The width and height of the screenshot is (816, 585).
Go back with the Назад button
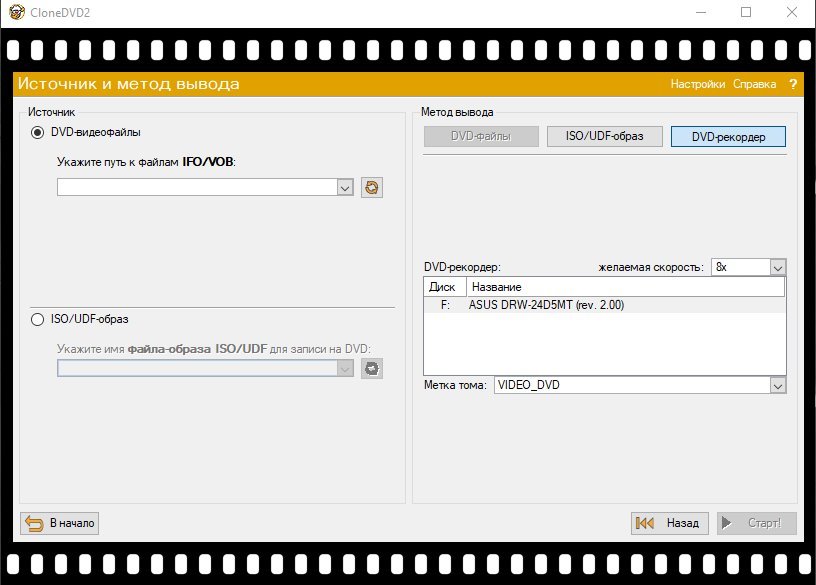(x=670, y=523)
